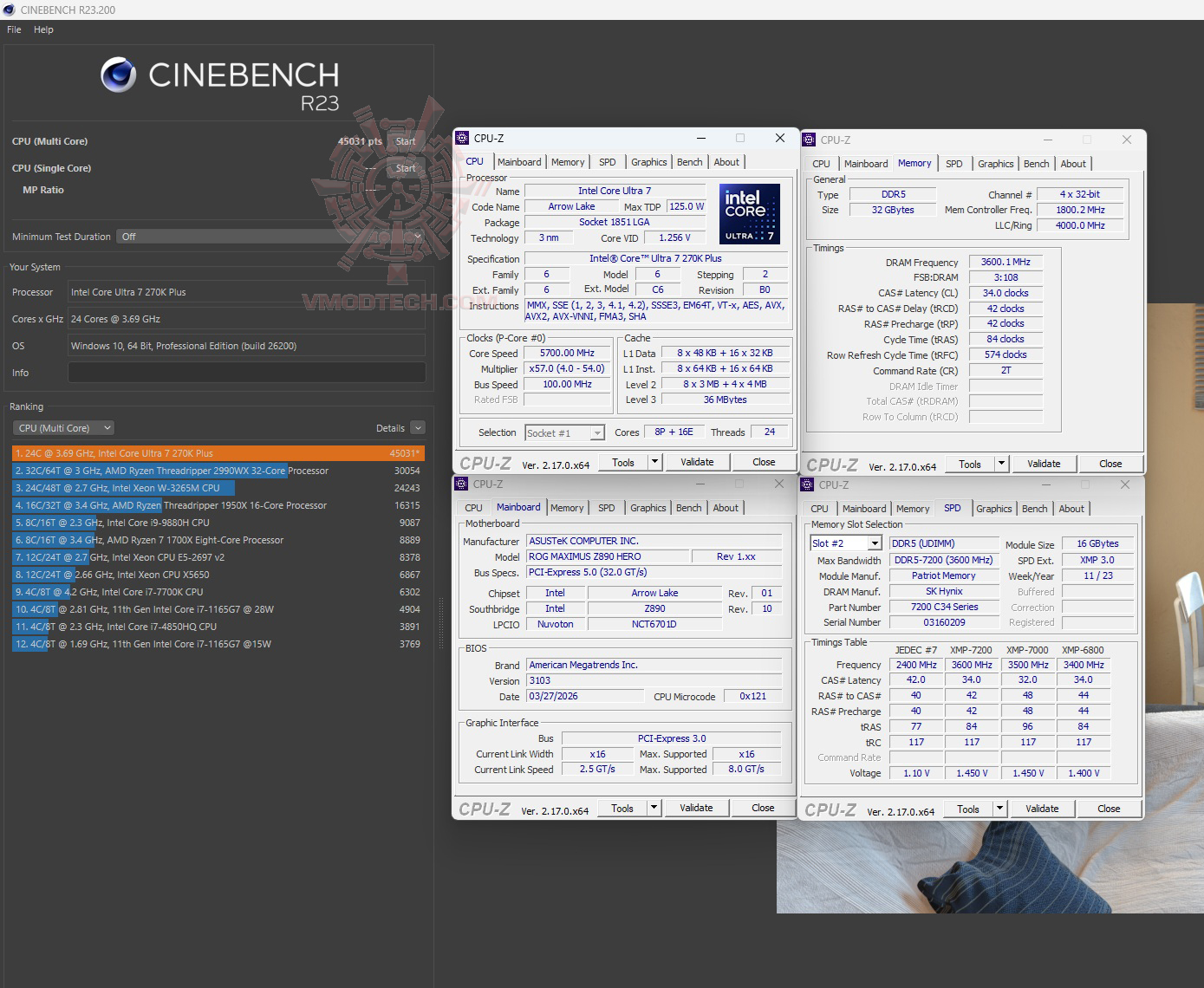Viewport: 1204px width, 988px height.
Task: Switch to CPU tab in the CPU-Z window showing Memory
Action: 822,164
